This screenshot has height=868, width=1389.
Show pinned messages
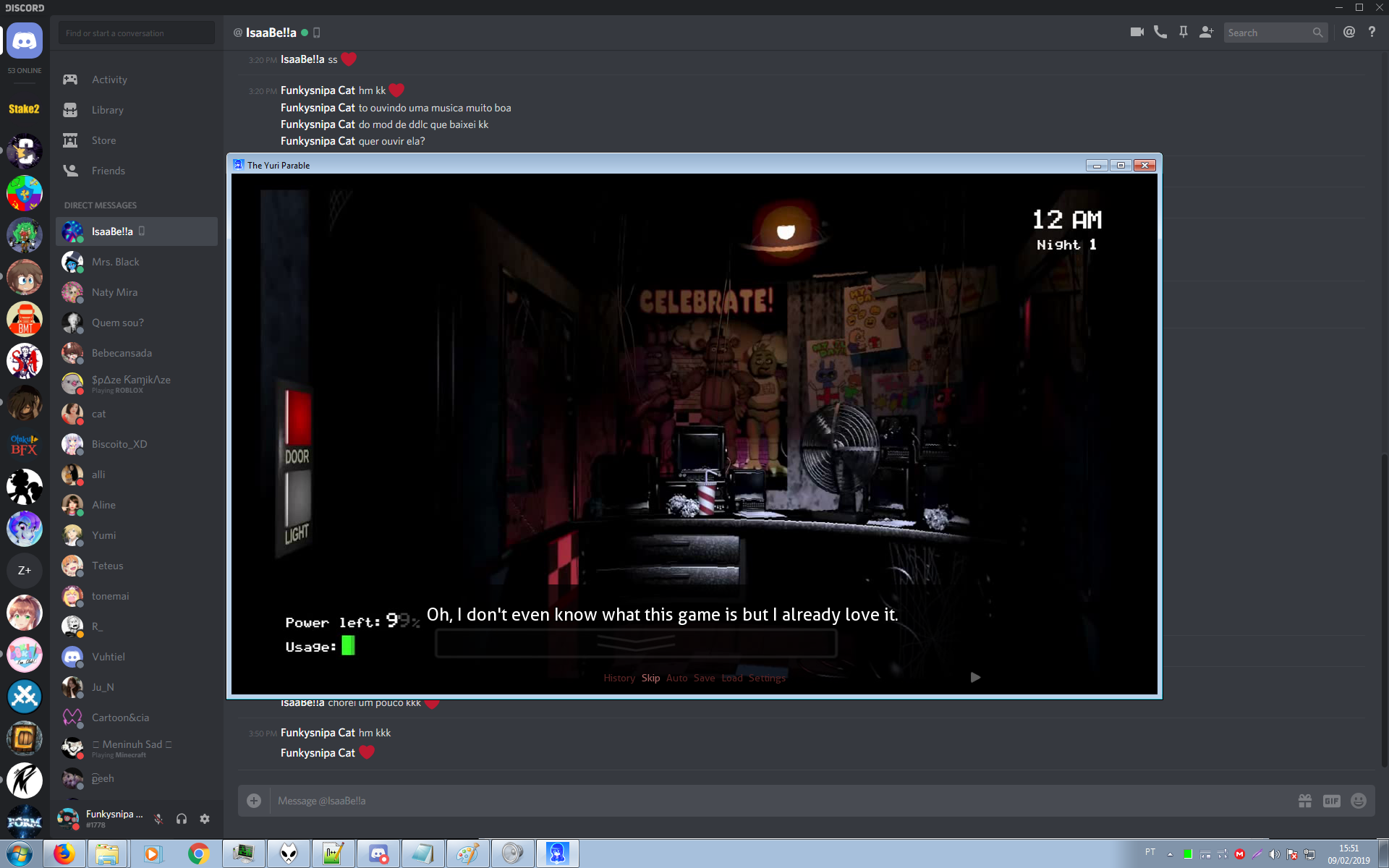click(x=1183, y=33)
